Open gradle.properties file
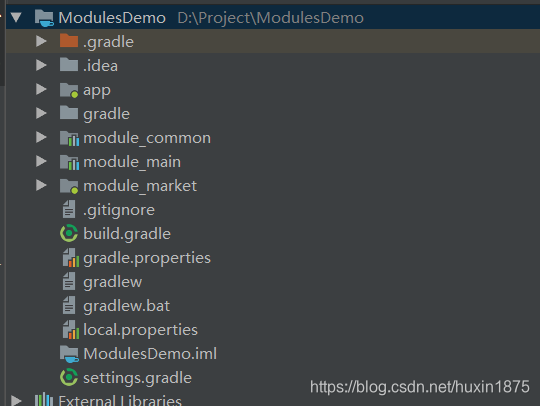 (x=147, y=258)
